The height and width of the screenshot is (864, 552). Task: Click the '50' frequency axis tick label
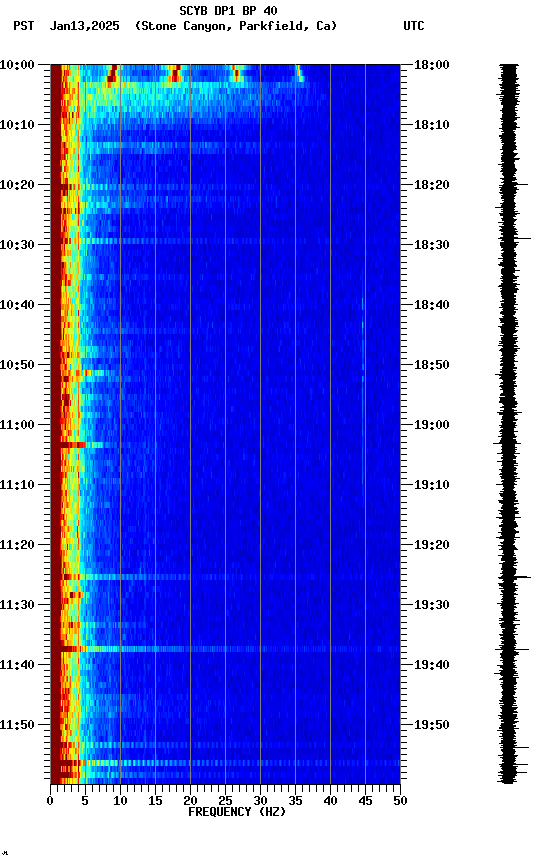pos(400,801)
